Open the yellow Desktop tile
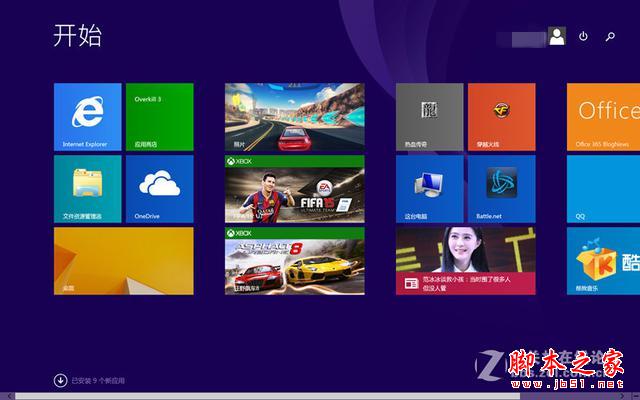The image size is (640, 400). pos(124,261)
